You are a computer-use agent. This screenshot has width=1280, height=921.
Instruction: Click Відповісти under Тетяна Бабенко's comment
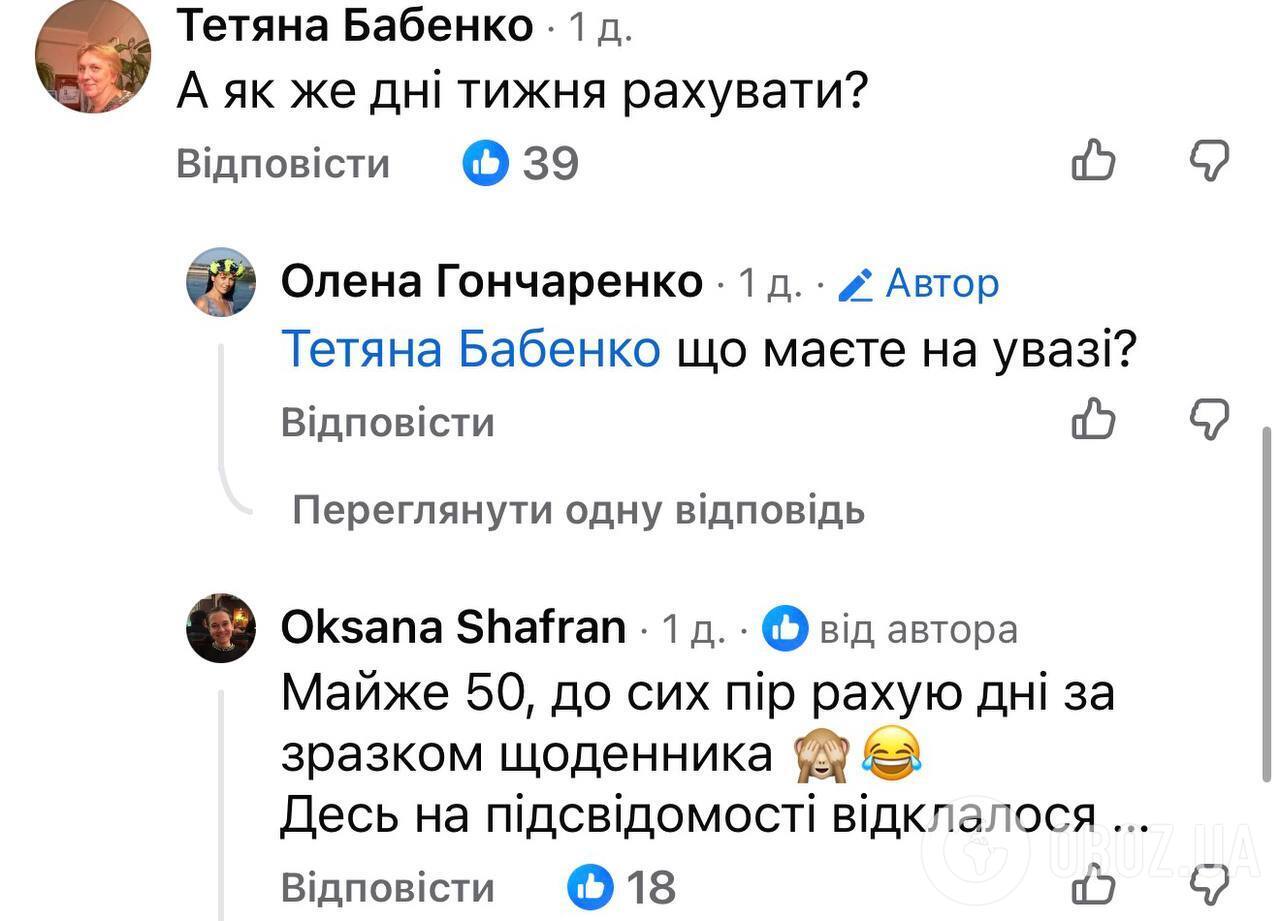(x=283, y=163)
